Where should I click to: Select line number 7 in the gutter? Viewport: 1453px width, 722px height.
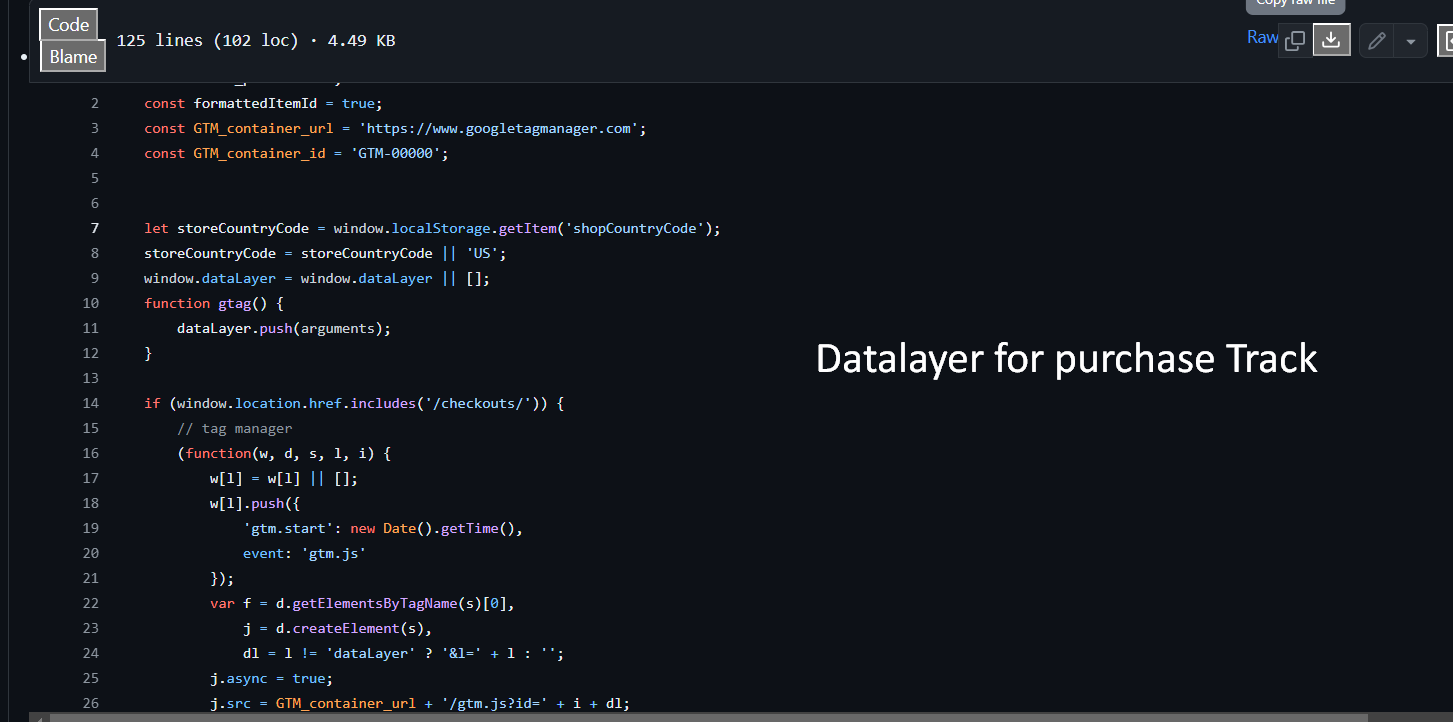coord(95,228)
